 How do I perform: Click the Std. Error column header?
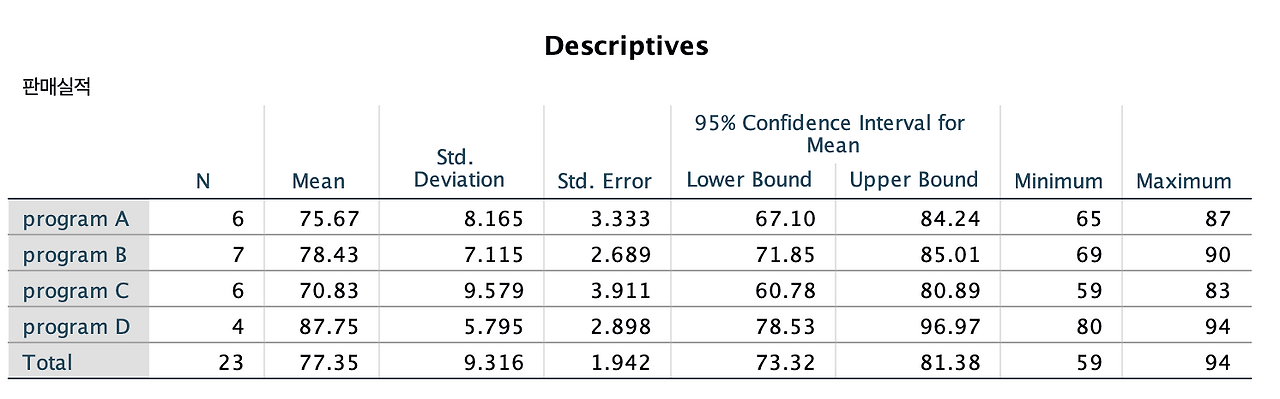[x=604, y=181]
